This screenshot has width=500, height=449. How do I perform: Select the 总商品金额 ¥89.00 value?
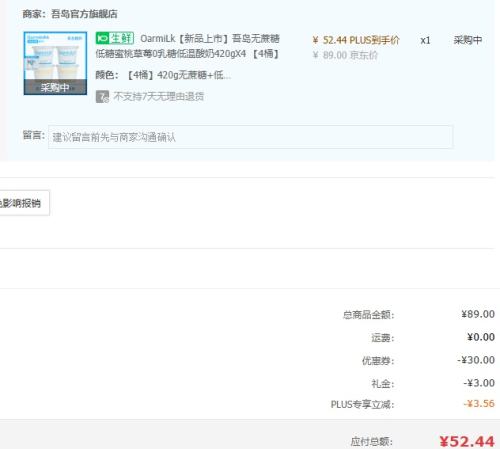point(478,314)
